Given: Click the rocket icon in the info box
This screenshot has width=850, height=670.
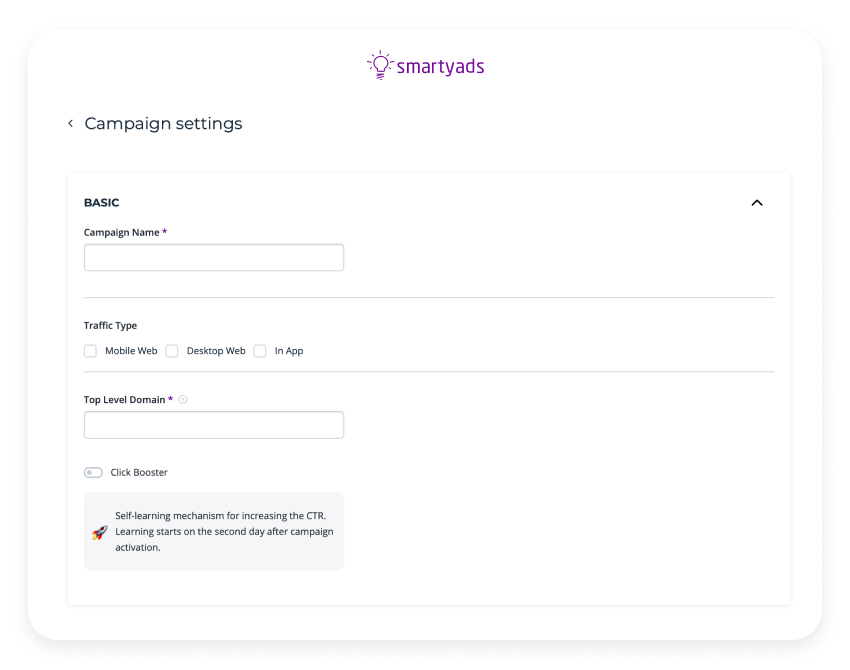Looking at the screenshot, I should [100, 532].
